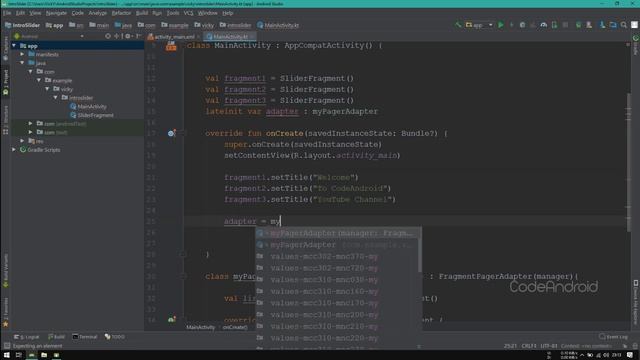Click the gutter icon at the class MainActivity line
This screenshot has height=360, width=640.
click(171, 46)
